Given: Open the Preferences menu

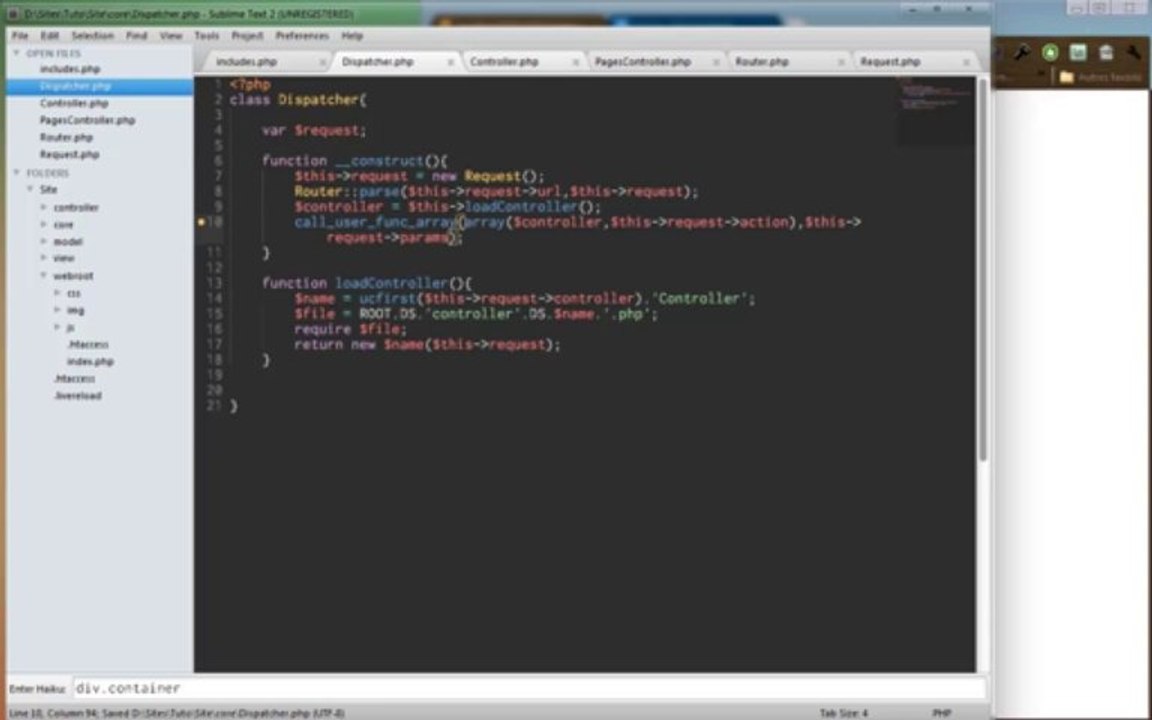Looking at the screenshot, I should pyautogui.click(x=302, y=35).
